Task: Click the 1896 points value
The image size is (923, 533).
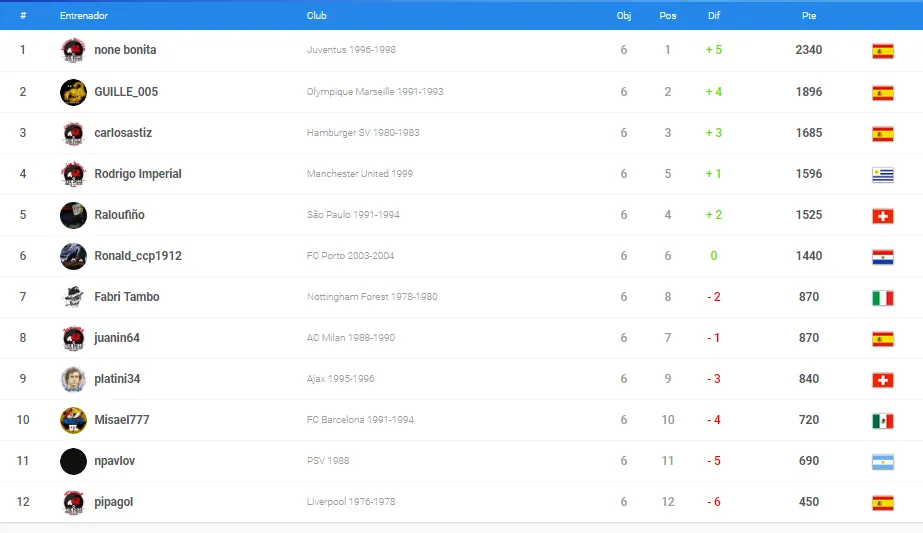Action: pos(809,92)
